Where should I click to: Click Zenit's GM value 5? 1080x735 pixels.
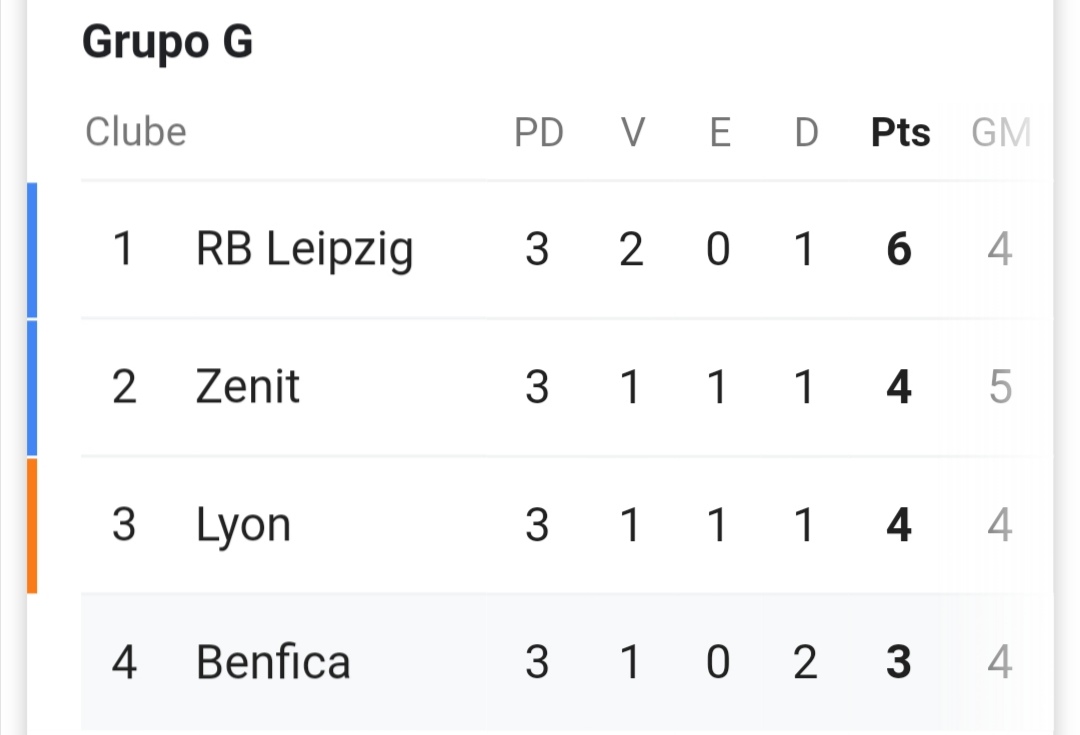tap(1000, 386)
